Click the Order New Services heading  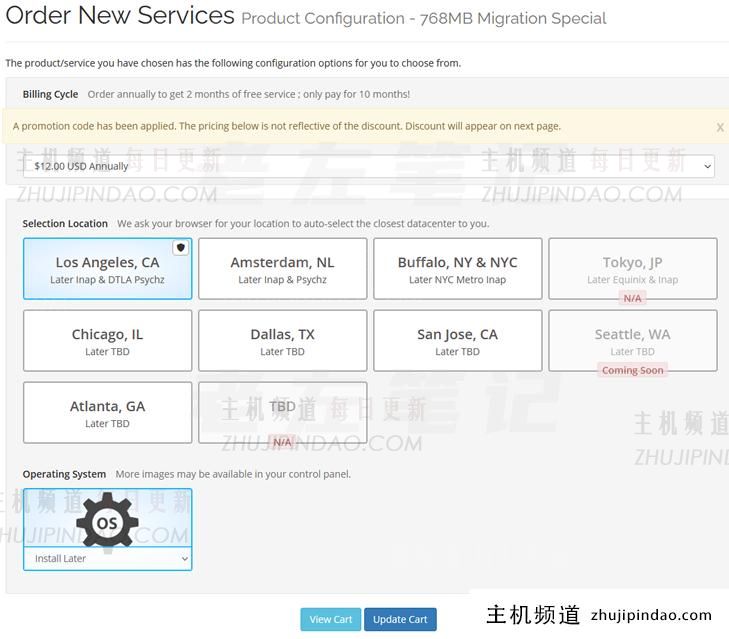(x=120, y=16)
